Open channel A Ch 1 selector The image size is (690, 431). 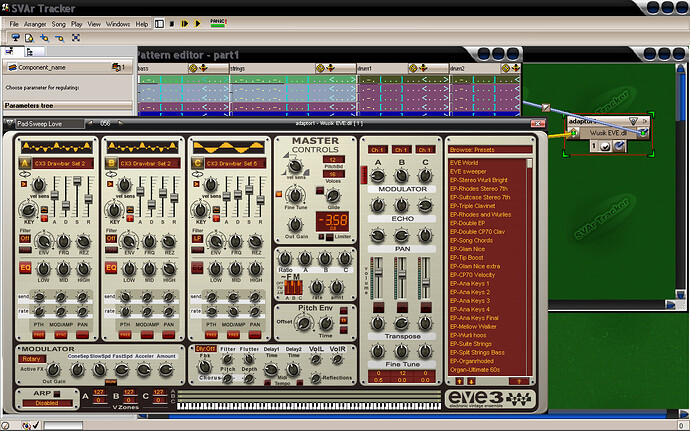pos(378,150)
